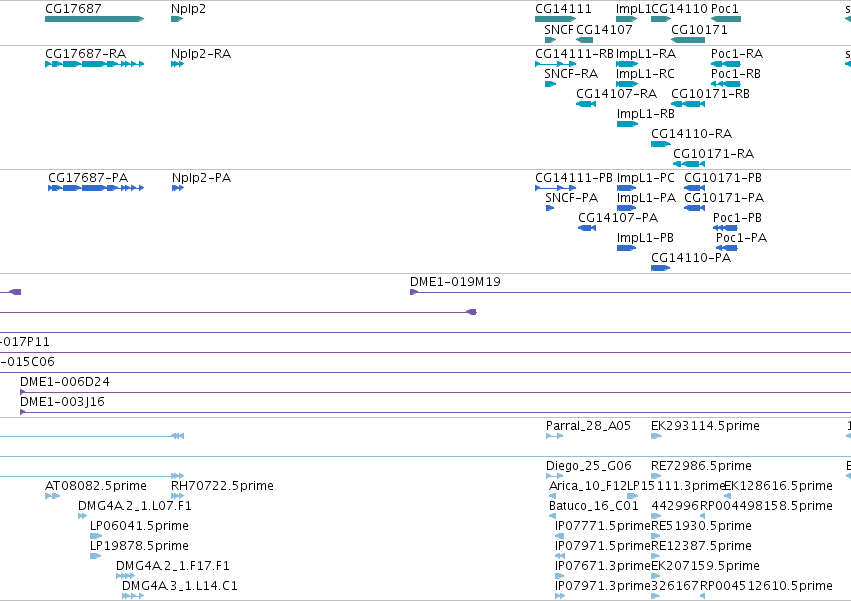Click BAC clone DME1-006D24 label
Screen dimensions: 851x601
click(x=65, y=382)
